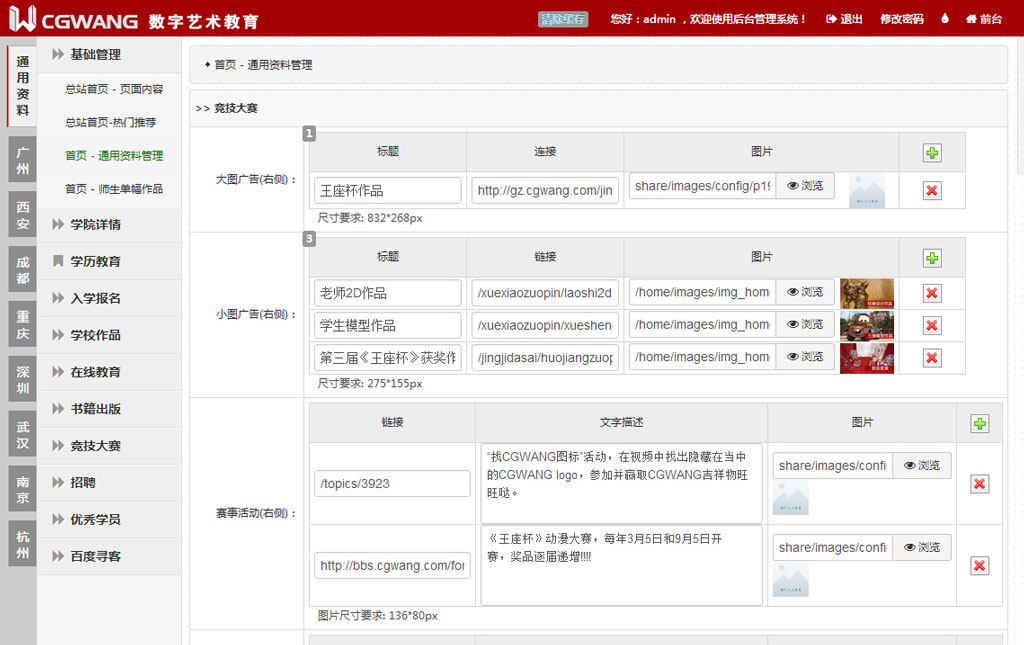The image size is (1024, 645).
Task: Switch to the 重庆 vertical tab
Action: (x=22, y=325)
